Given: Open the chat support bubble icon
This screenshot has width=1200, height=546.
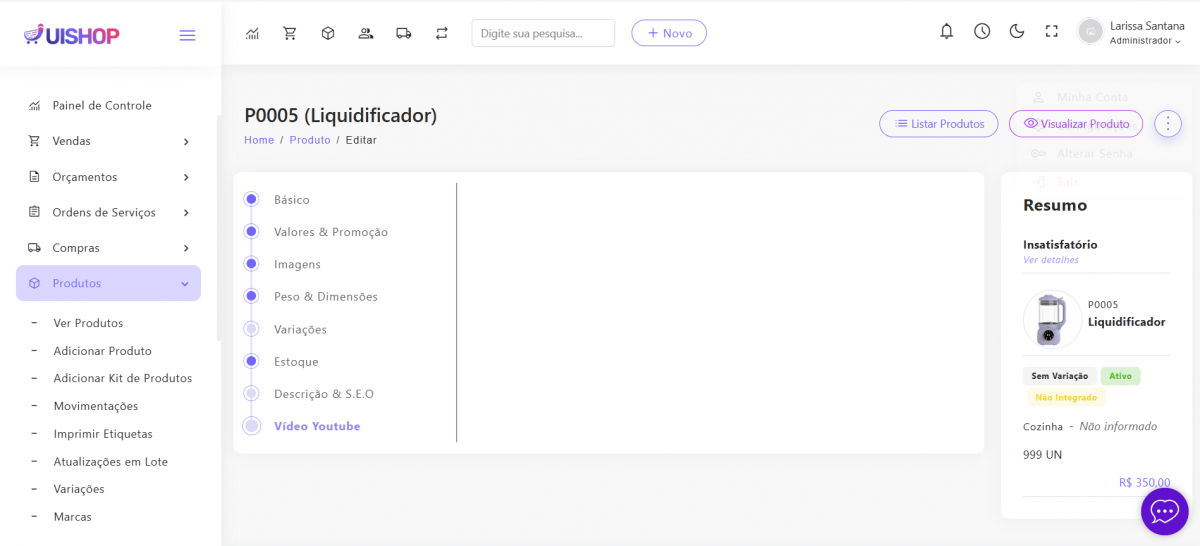Looking at the screenshot, I should [1164, 511].
